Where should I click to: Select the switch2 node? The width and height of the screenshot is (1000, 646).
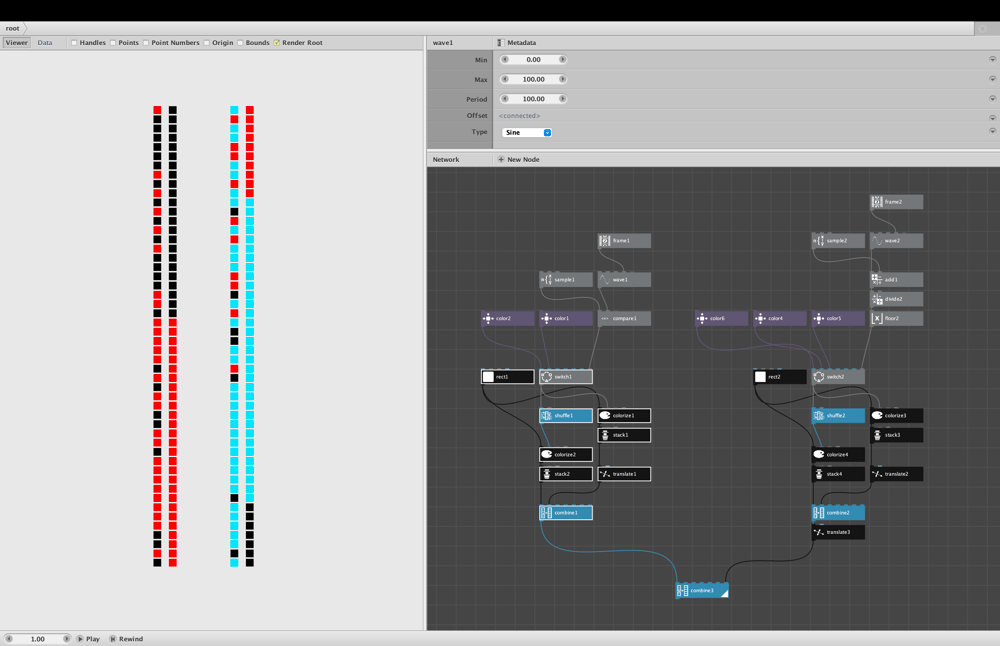click(838, 377)
